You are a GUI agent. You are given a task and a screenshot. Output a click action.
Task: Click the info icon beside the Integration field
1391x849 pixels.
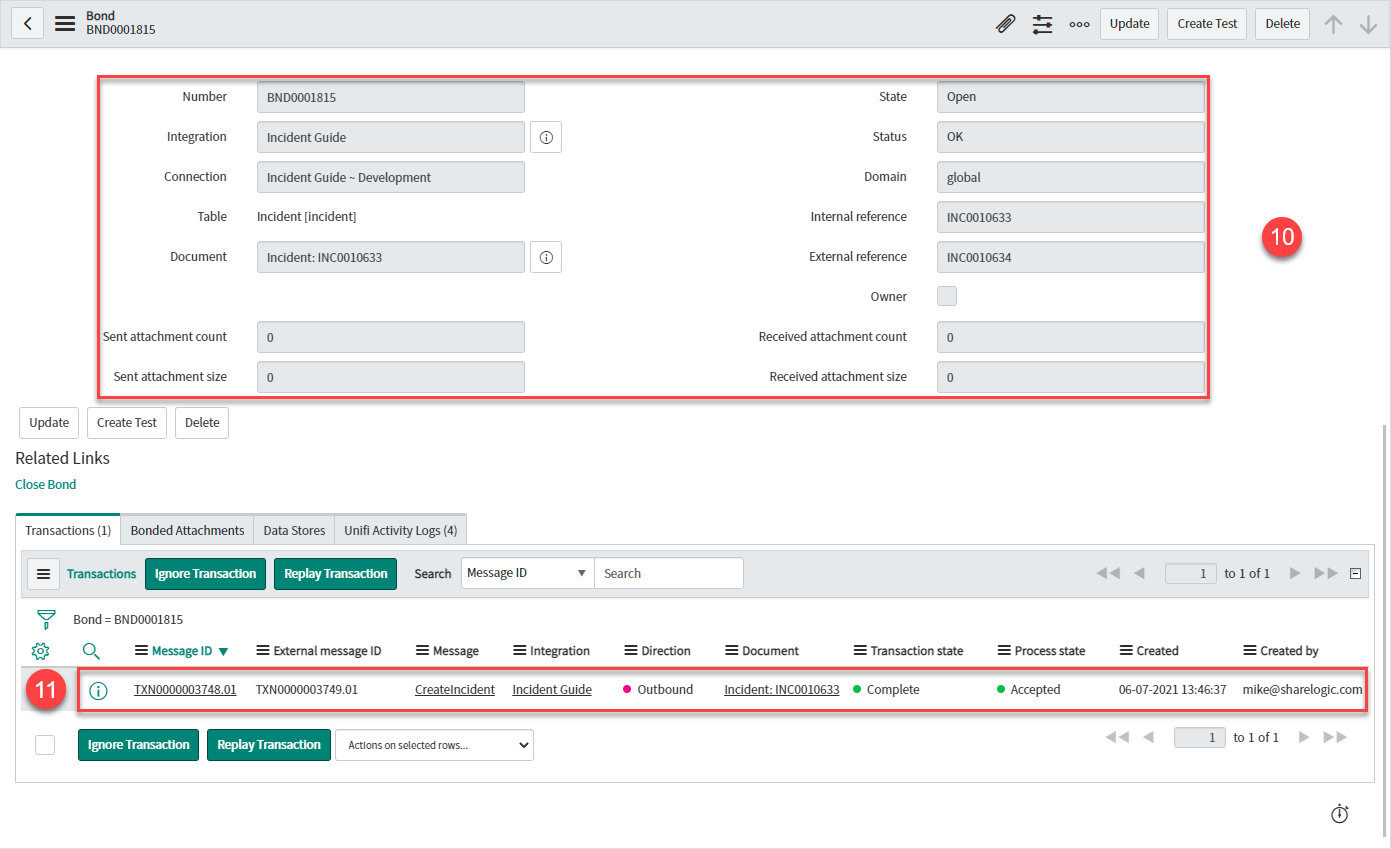click(546, 137)
